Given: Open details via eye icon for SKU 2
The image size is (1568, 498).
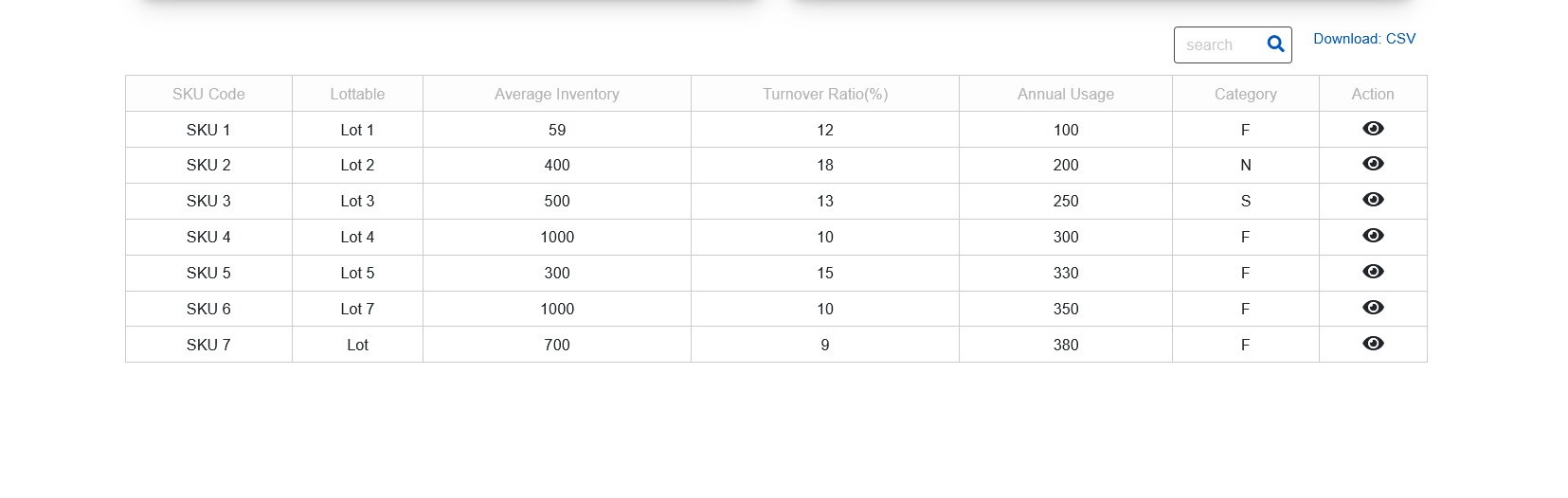Looking at the screenshot, I should pos(1373,164).
